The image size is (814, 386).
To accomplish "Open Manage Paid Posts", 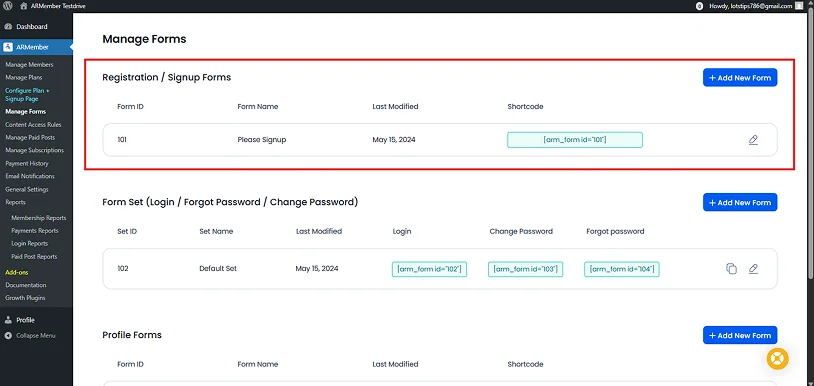I will 30,137.
